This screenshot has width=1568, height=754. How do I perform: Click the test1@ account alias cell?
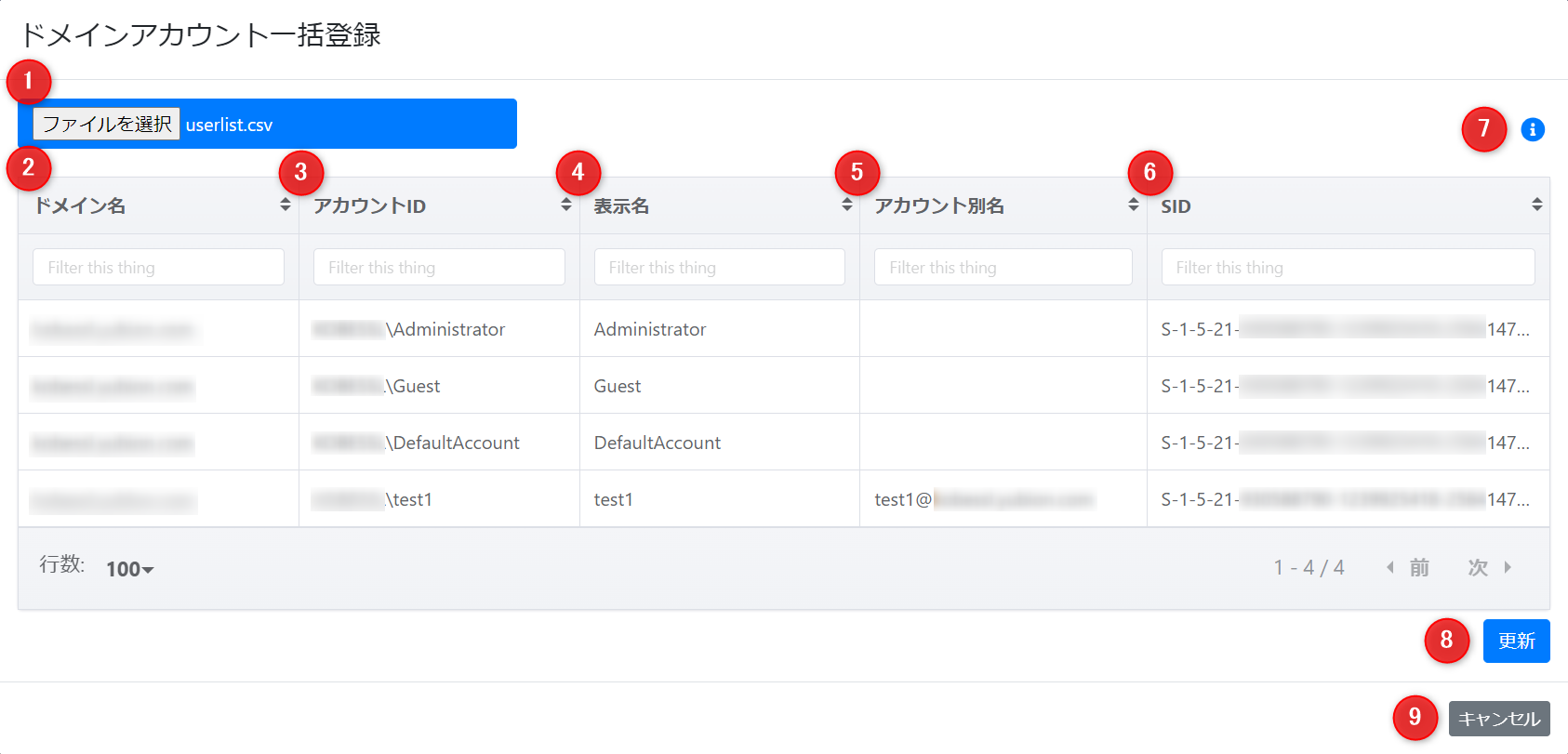click(x=1003, y=499)
